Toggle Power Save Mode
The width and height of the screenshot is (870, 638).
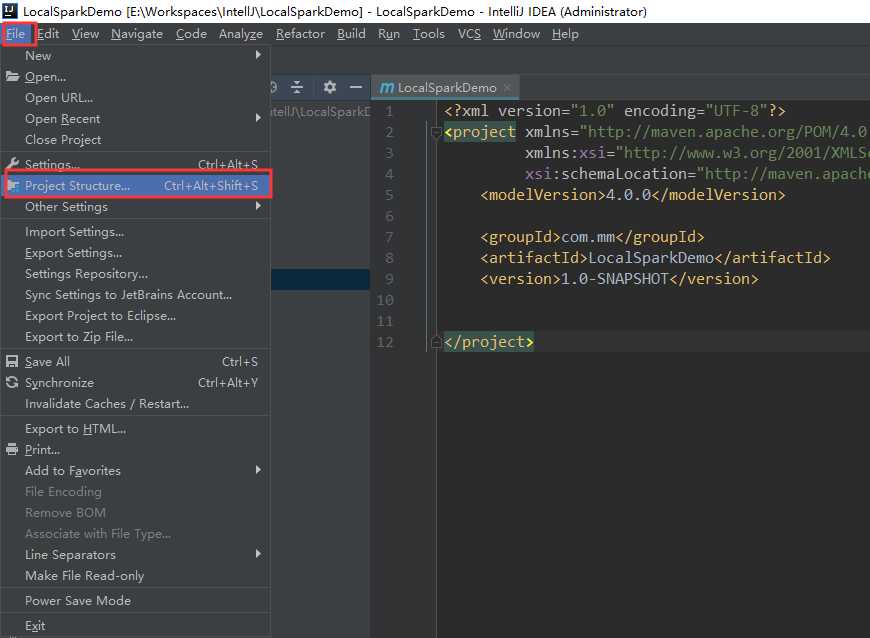click(x=135, y=600)
